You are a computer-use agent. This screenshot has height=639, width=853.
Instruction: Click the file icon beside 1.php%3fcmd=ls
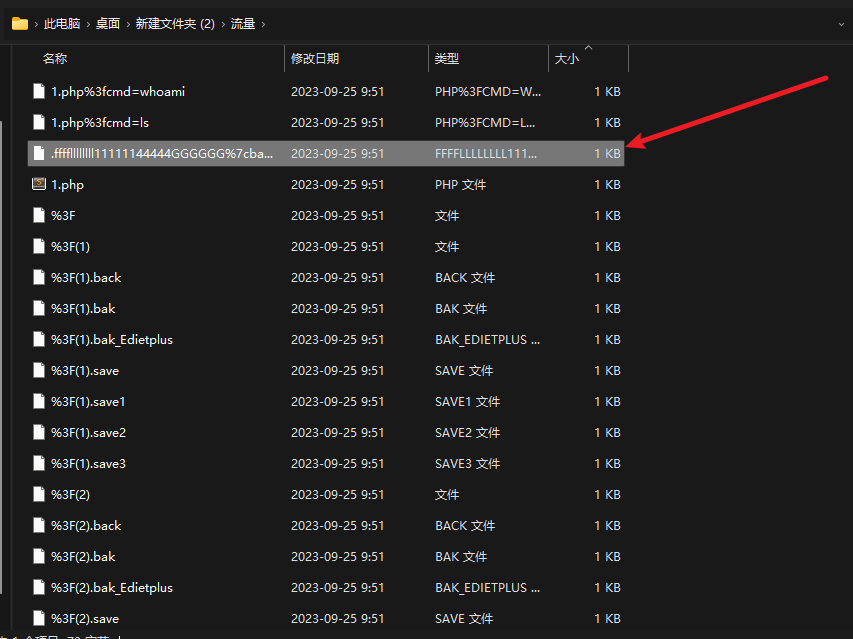tap(38, 122)
